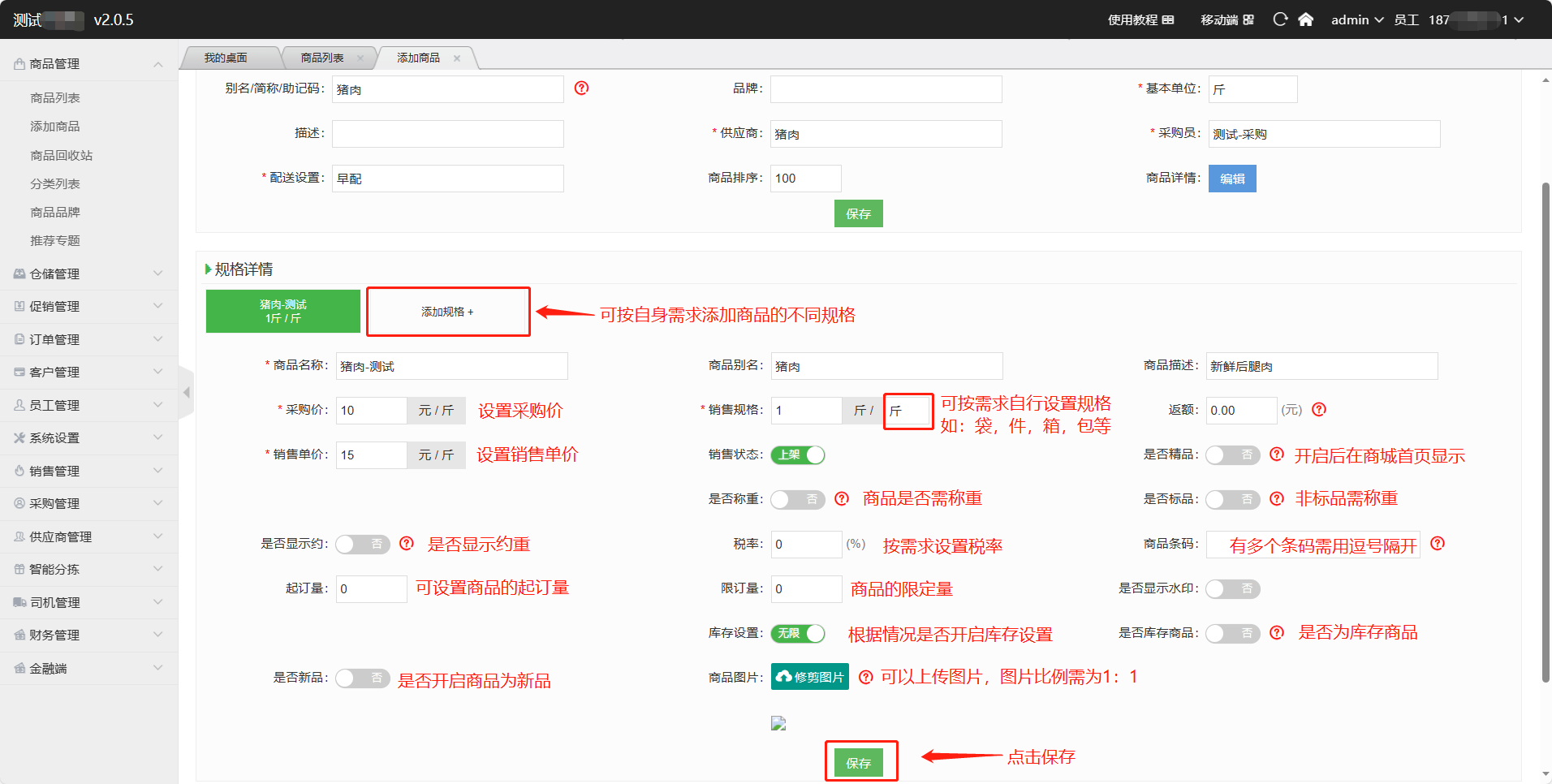Click the page vertical scrollbar
The height and width of the screenshot is (784, 1552).
coord(1546,430)
